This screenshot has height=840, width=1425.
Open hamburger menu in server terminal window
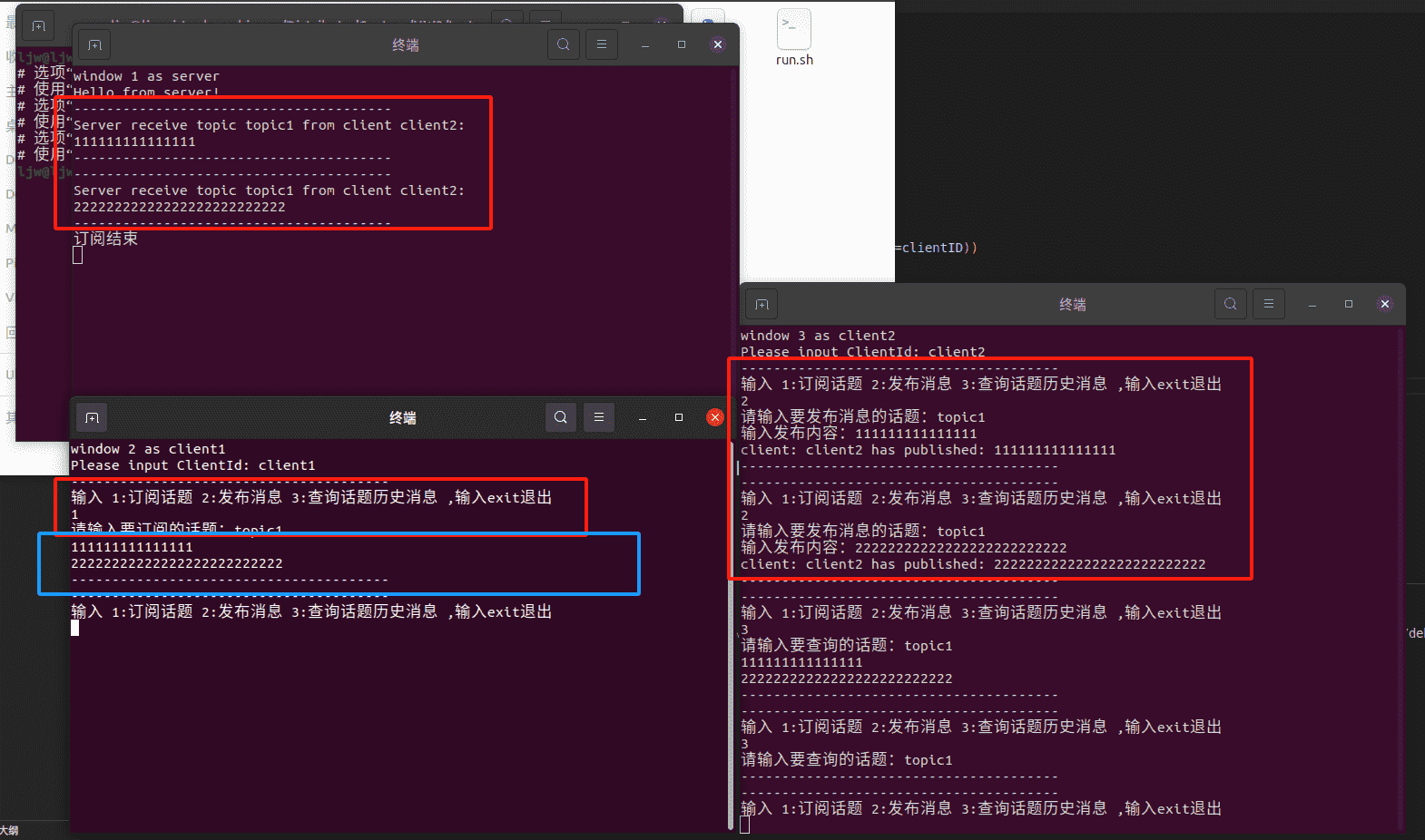point(602,44)
